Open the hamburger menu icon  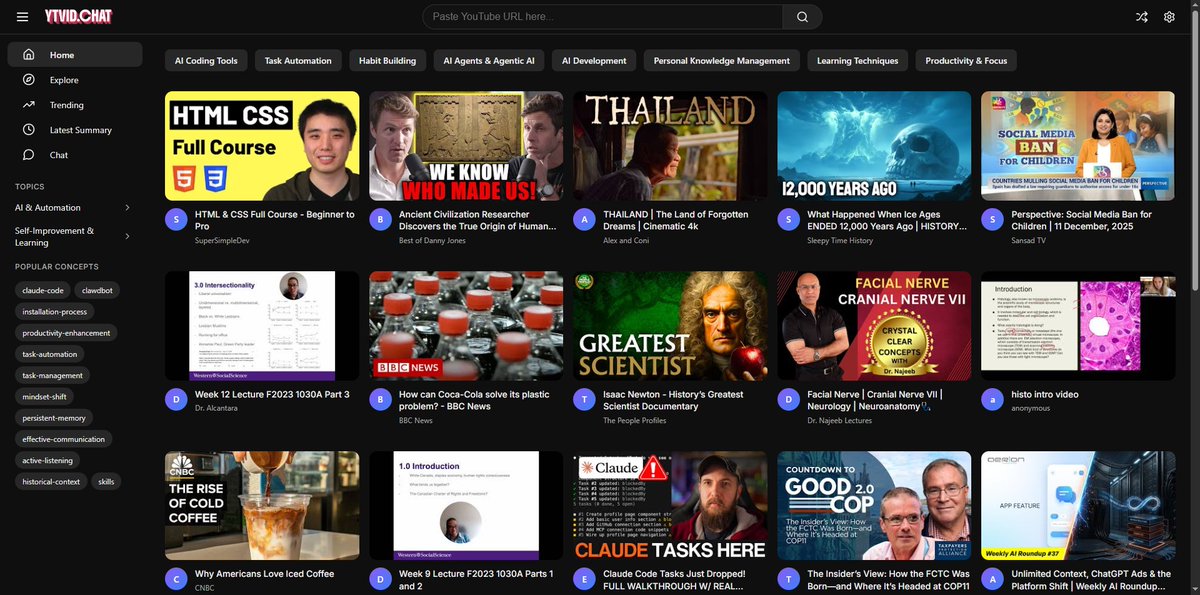pyautogui.click(x=22, y=17)
